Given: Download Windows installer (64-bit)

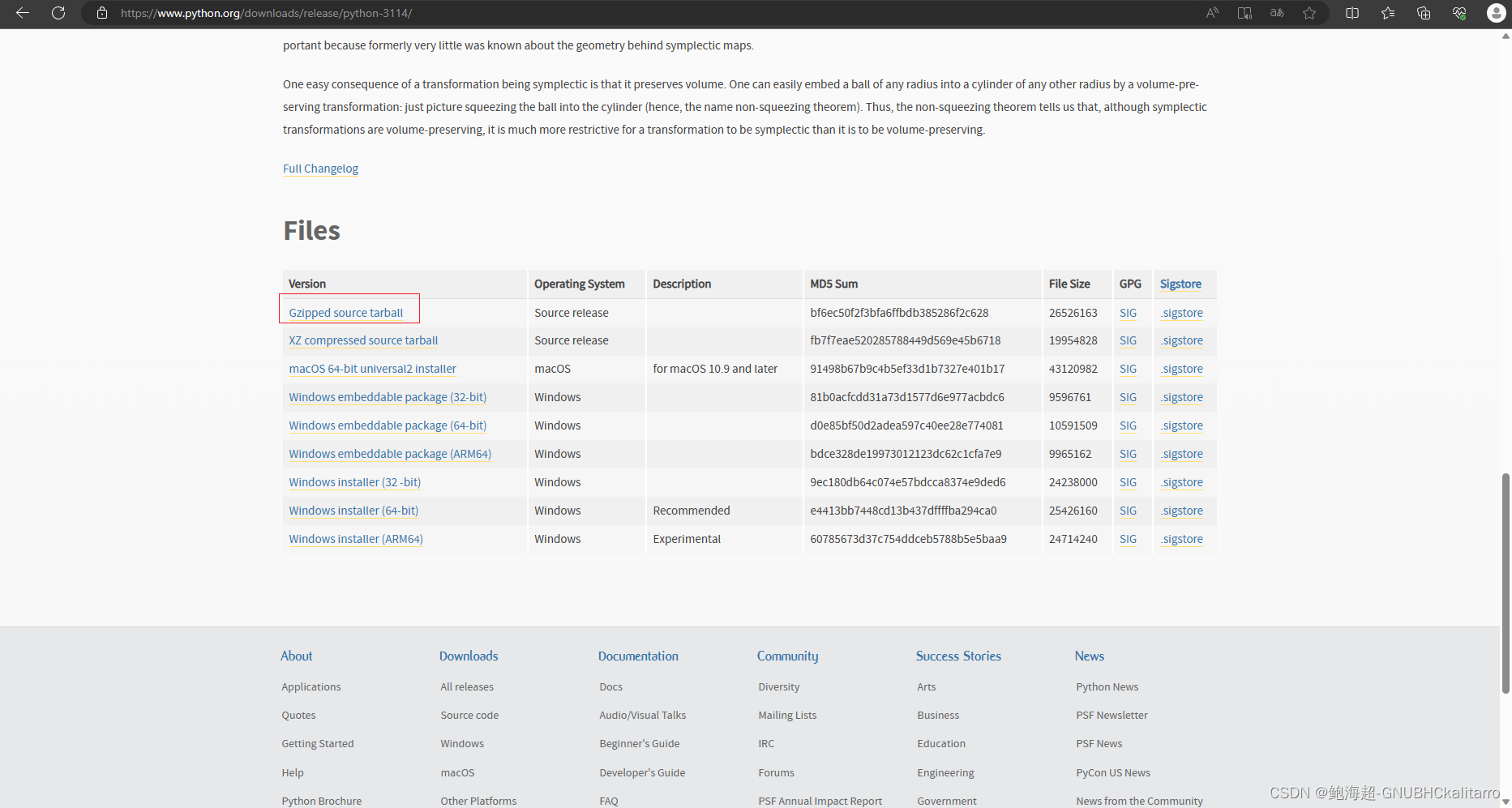Looking at the screenshot, I should 353,511.
